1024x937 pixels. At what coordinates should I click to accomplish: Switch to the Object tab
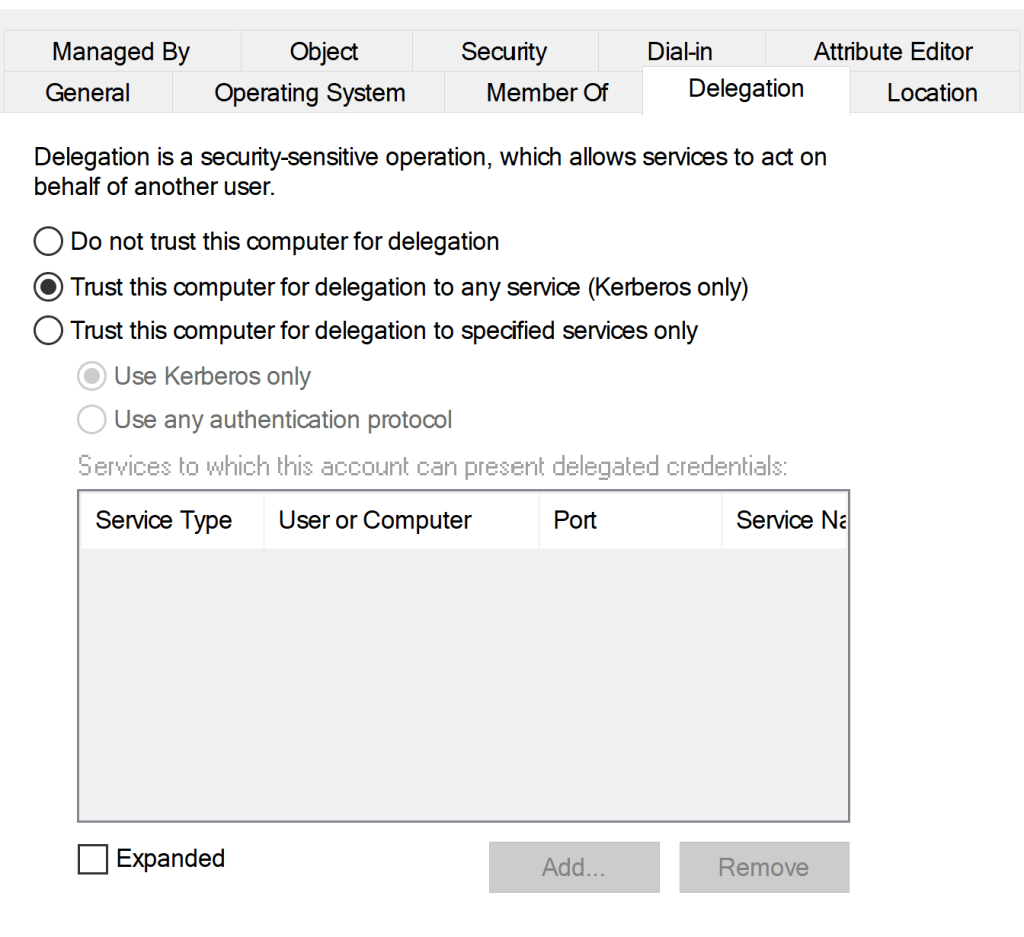[x=324, y=52]
